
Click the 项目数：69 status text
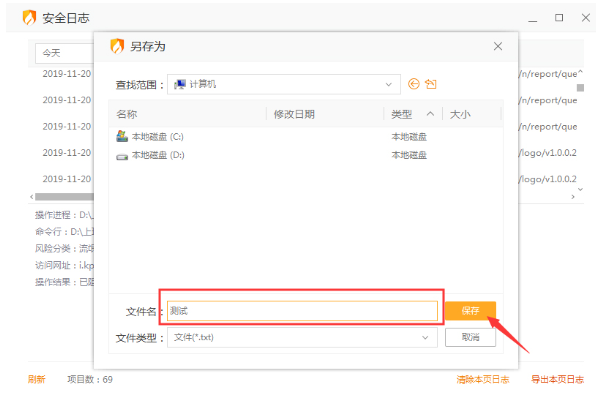pyautogui.click(x=90, y=379)
